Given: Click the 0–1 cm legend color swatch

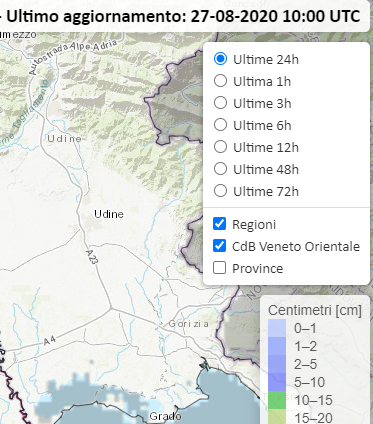Looking at the screenshot, I should [277, 328].
